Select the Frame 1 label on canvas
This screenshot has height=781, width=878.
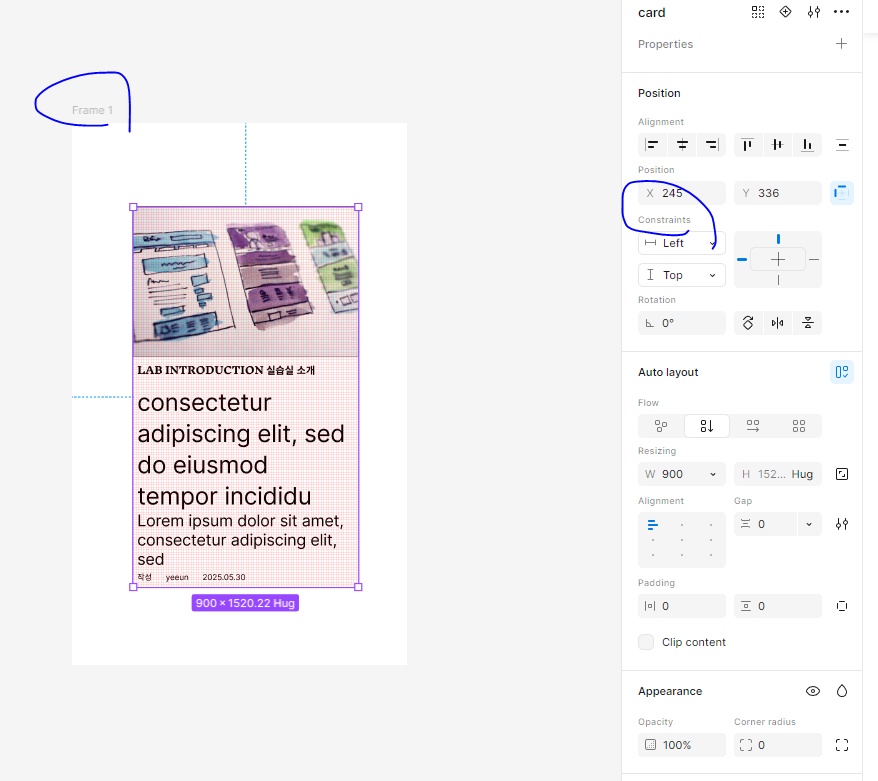(x=92, y=110)
